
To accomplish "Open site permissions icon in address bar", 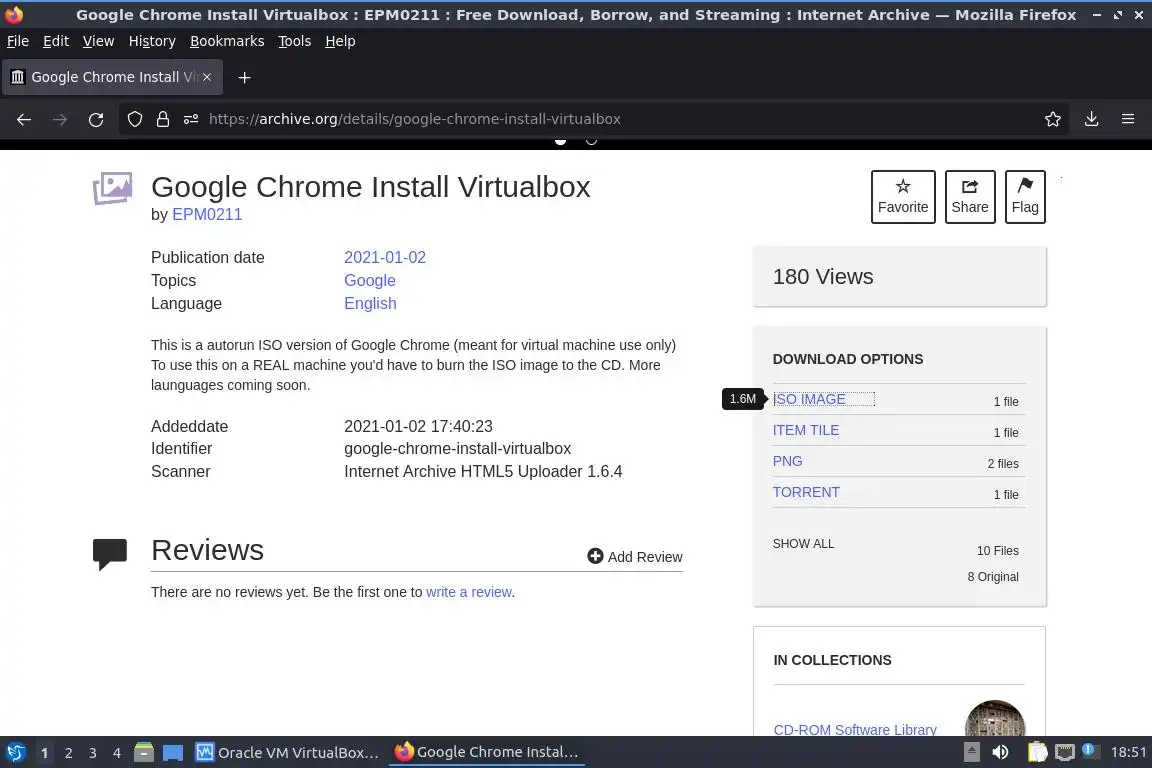I will coord(191,119).
